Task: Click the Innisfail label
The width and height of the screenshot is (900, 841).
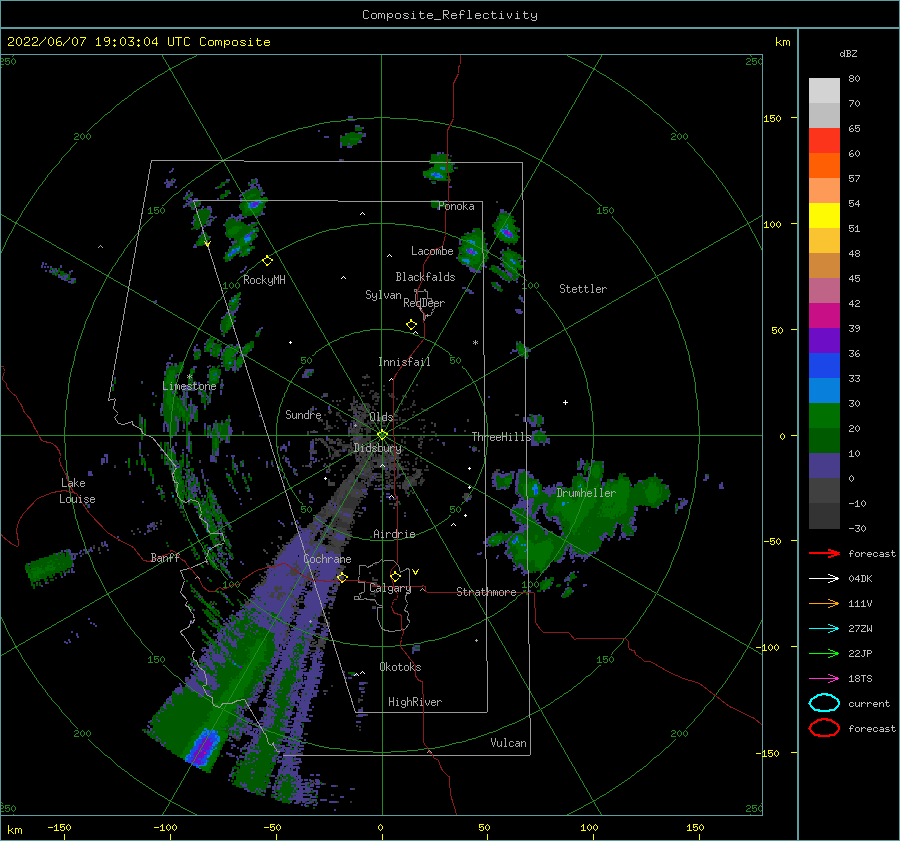Action: pos(404,362)
